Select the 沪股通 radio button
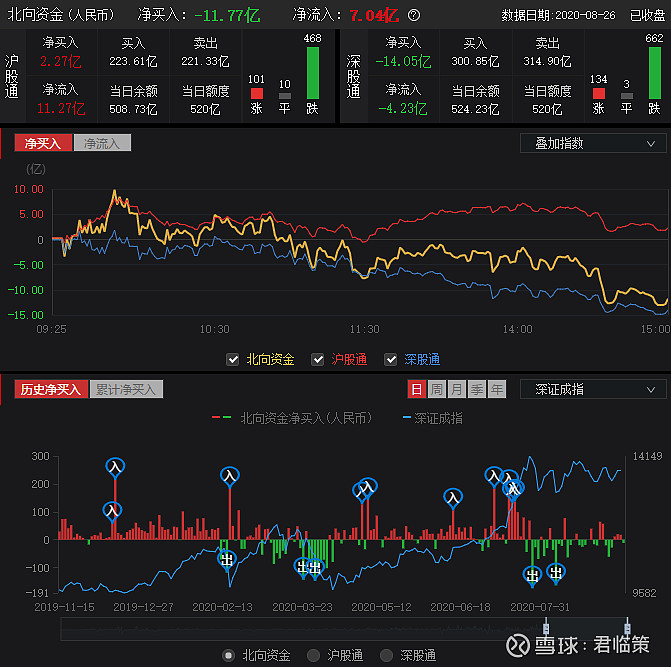The height and width of the screenshot is (667, 671). point(313,655)
